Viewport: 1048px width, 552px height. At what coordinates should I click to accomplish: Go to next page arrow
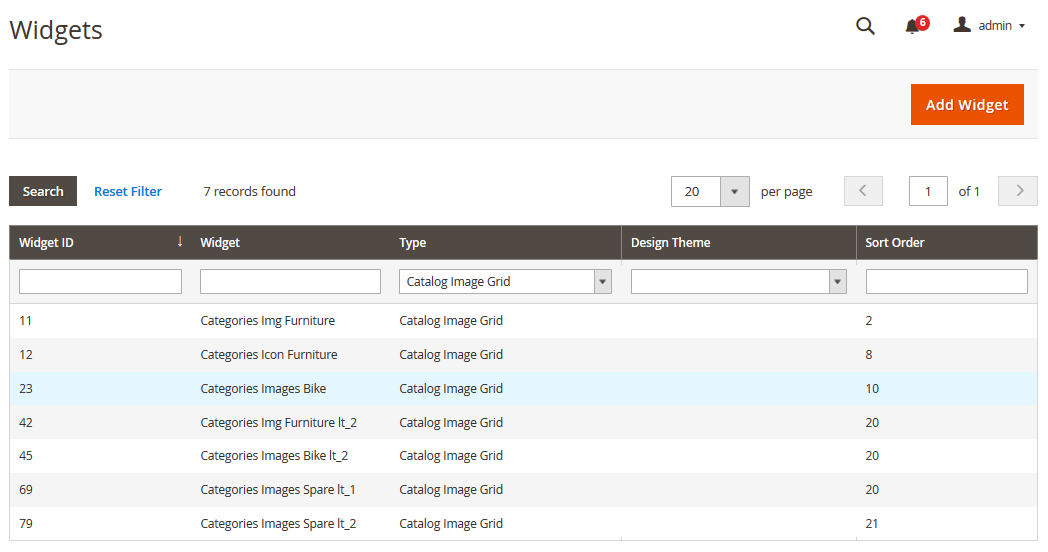coord(1017,191)
